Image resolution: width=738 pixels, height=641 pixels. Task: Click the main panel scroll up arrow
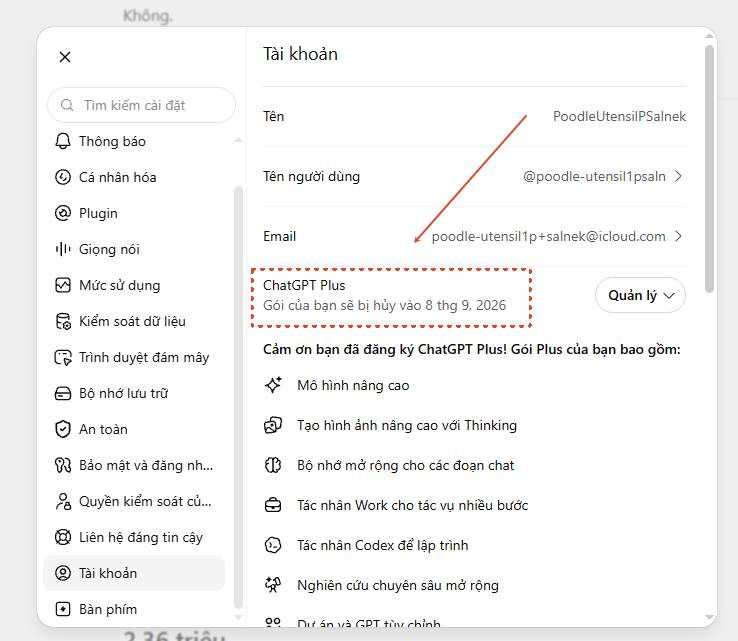710,36
